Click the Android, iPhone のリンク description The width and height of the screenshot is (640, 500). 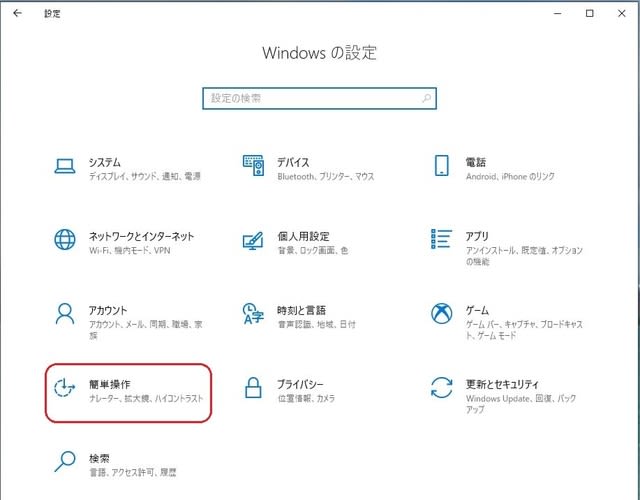point(510,177)
